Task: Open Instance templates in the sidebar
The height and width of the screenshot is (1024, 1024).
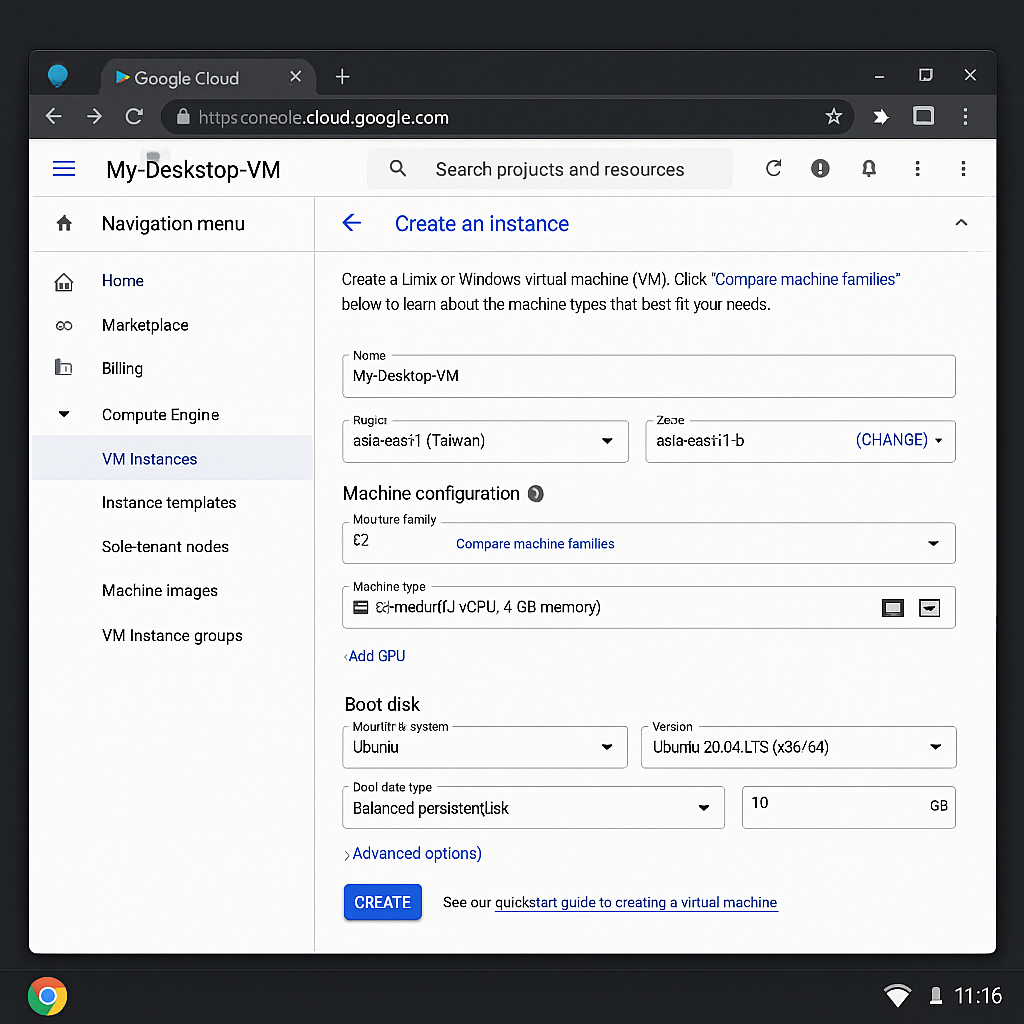Action: (x=169, y=502)
